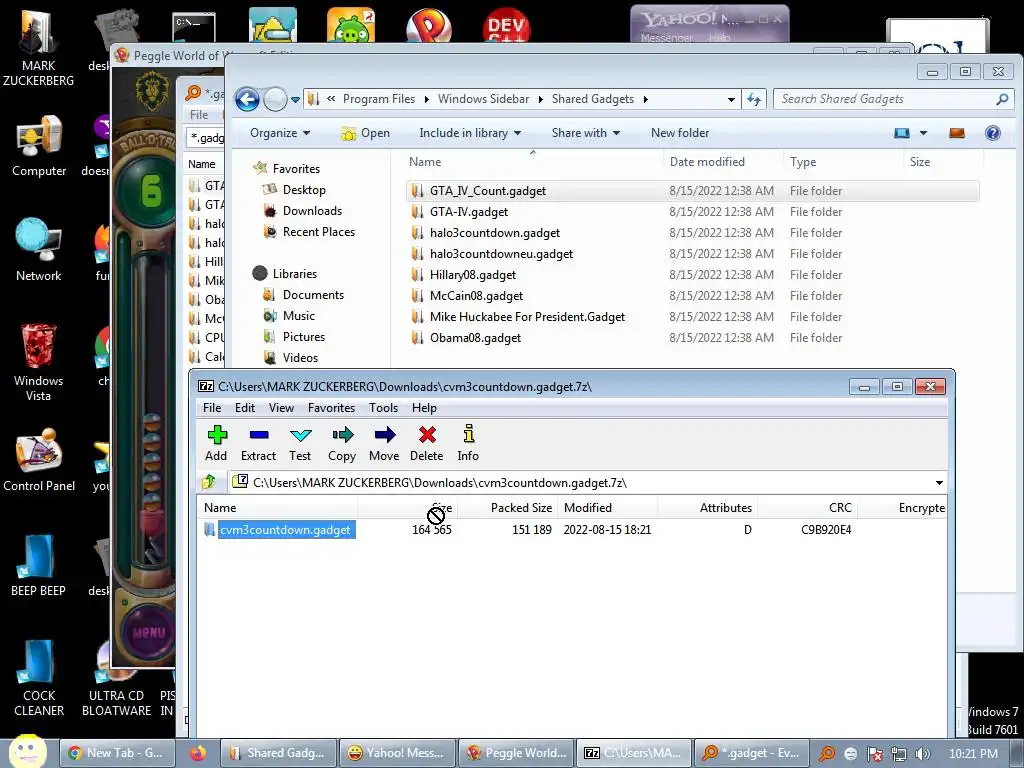Open the view options dropdown arrow

(x=923, y=133)
